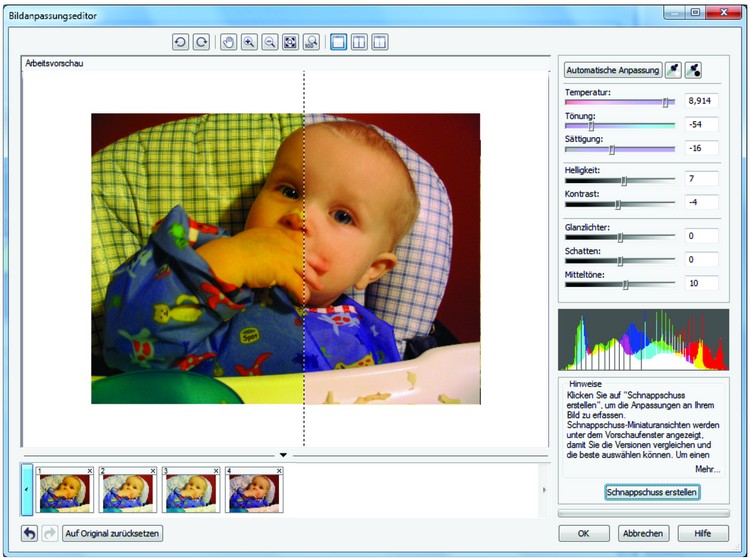
Task: Rotate image counterclockwise with toolbar icon
Action: point(180,43)
